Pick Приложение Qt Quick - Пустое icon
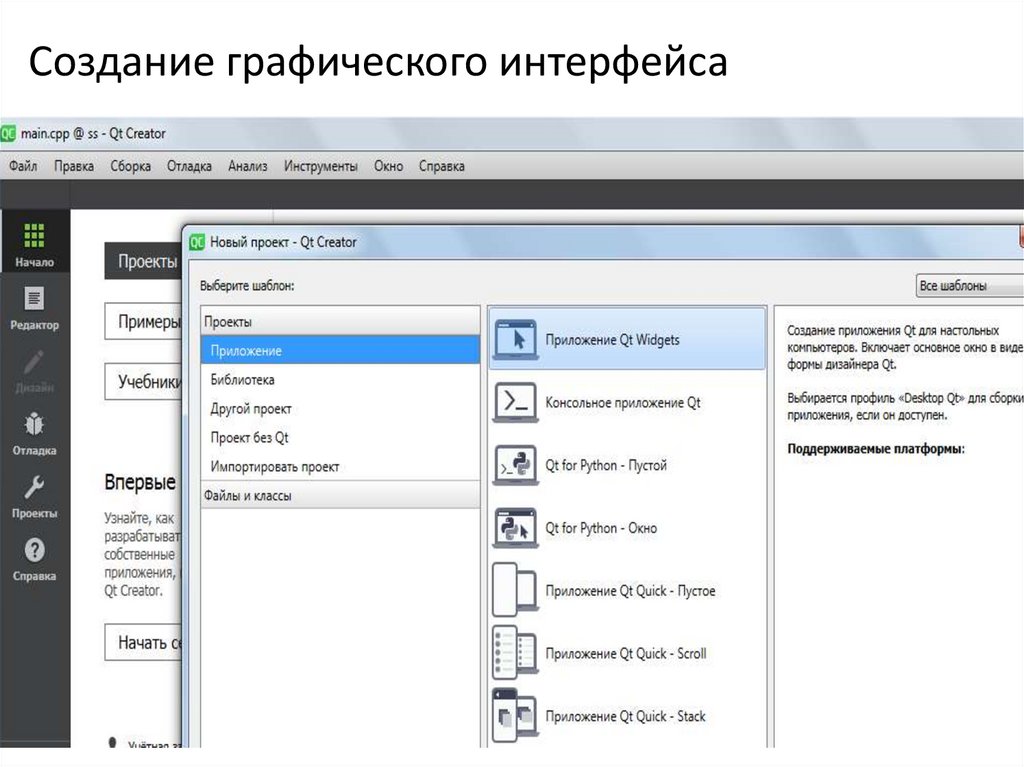The width and height of the screenshot is (1024, 767). pyautogui.click(x=515, y=591)
